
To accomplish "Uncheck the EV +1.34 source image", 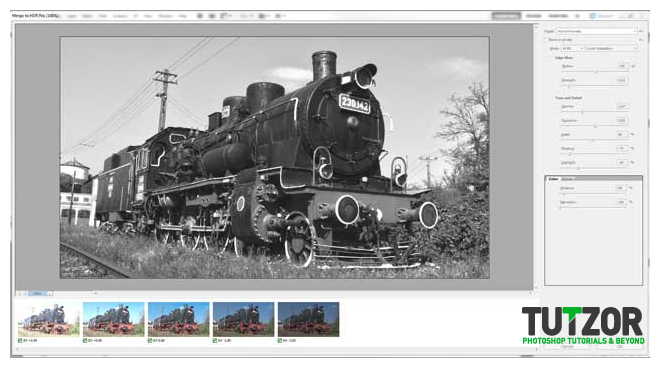I will point(20,340).
